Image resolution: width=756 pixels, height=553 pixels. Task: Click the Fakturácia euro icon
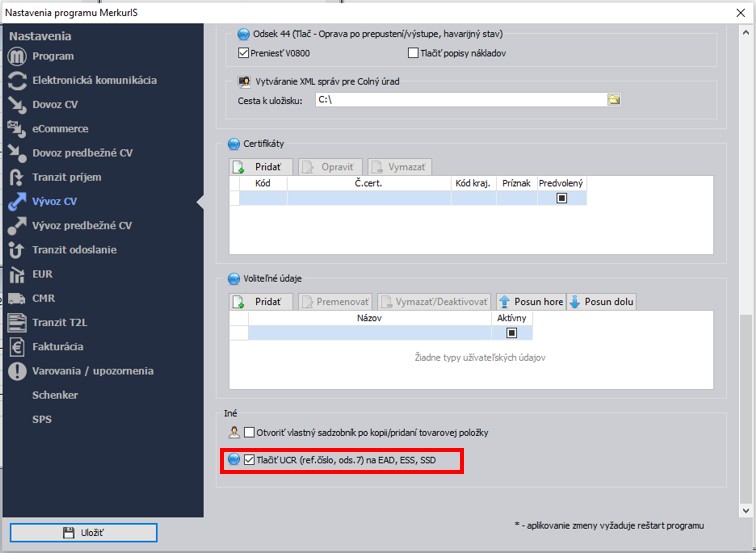17,347
